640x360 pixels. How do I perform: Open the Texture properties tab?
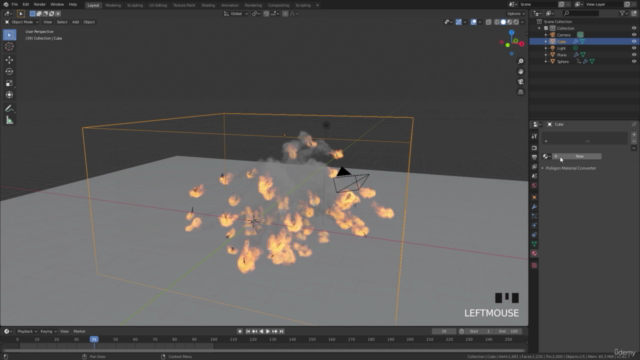(534, 265)
